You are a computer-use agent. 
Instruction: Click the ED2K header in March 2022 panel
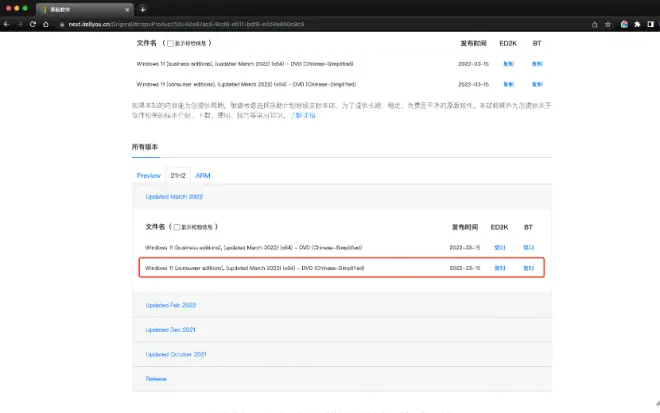click(x=499, y=227)
